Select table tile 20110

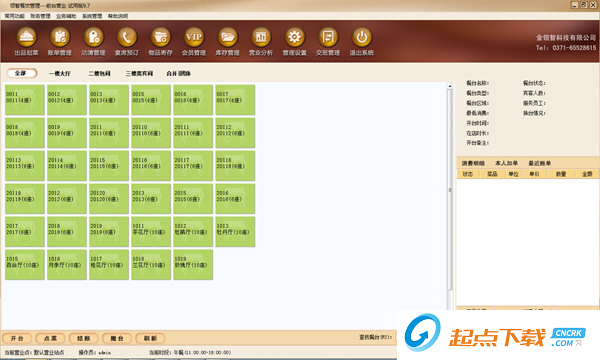tap(151, 133)
